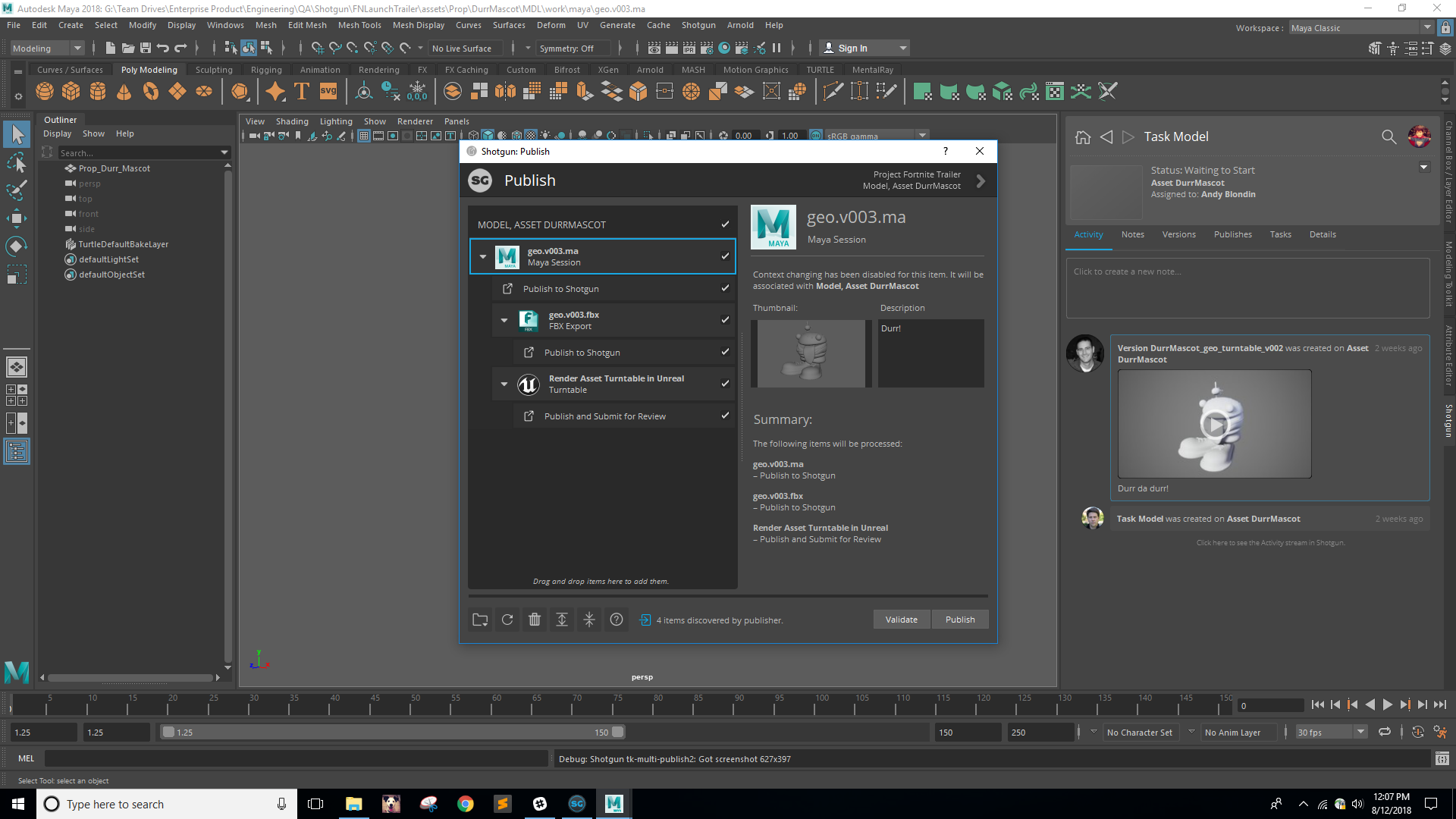Click the search icon in the Task Model panel
Image resolution: width=1456 pixels, height=819 pixels.
(1389, 137)
